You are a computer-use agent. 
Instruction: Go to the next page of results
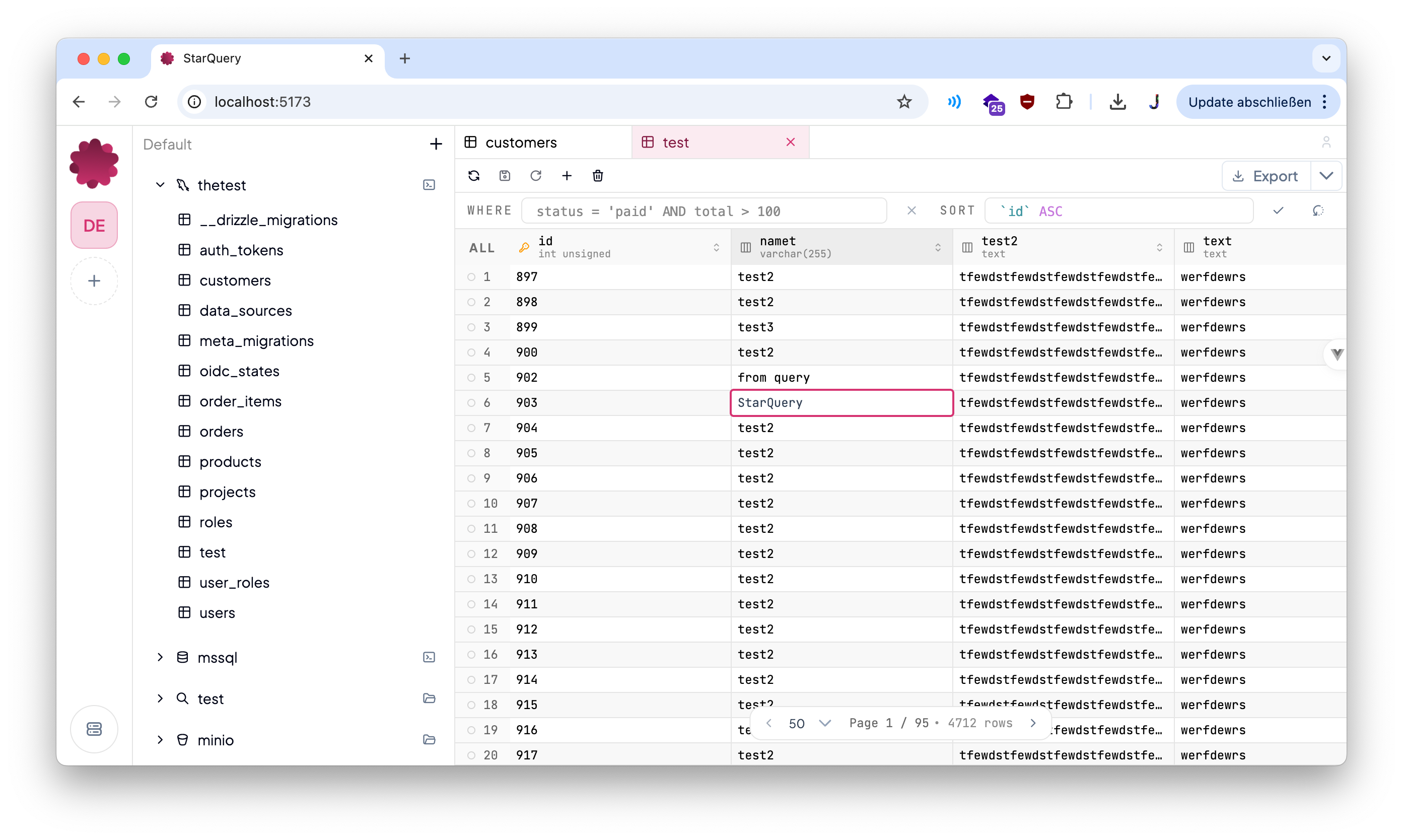pyautogui.click(x=1033, y=723)
